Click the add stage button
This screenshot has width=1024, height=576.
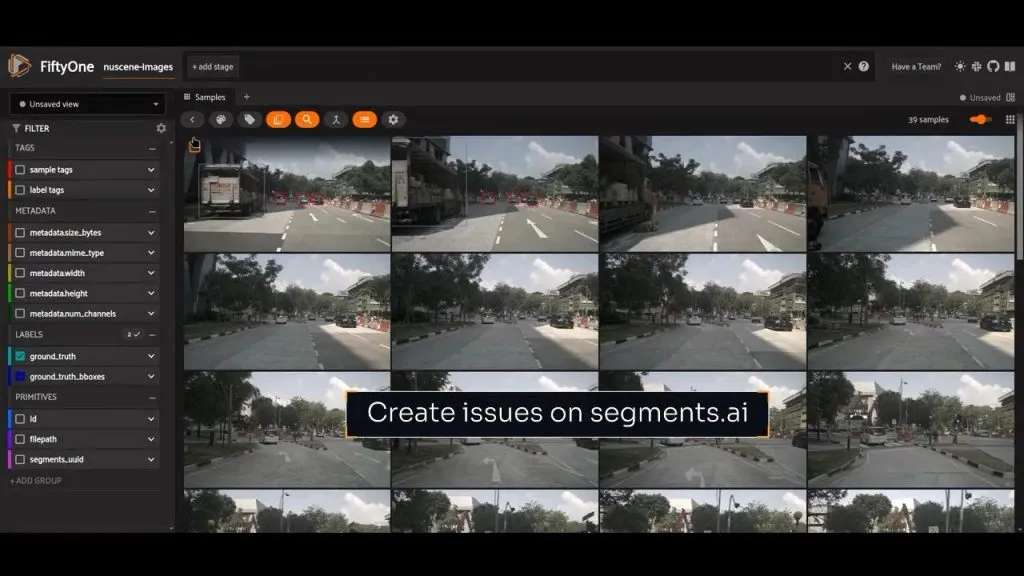[213, 67]
